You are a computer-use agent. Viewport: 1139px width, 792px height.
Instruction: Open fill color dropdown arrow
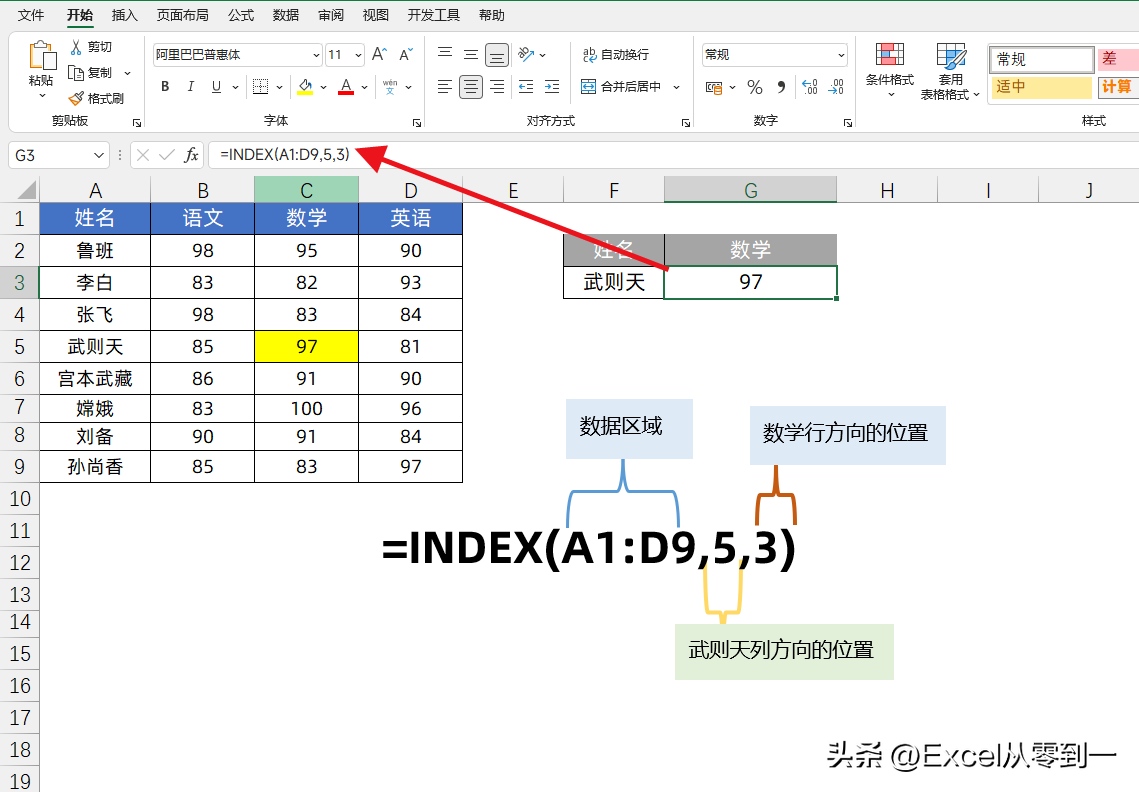[323, 87]
